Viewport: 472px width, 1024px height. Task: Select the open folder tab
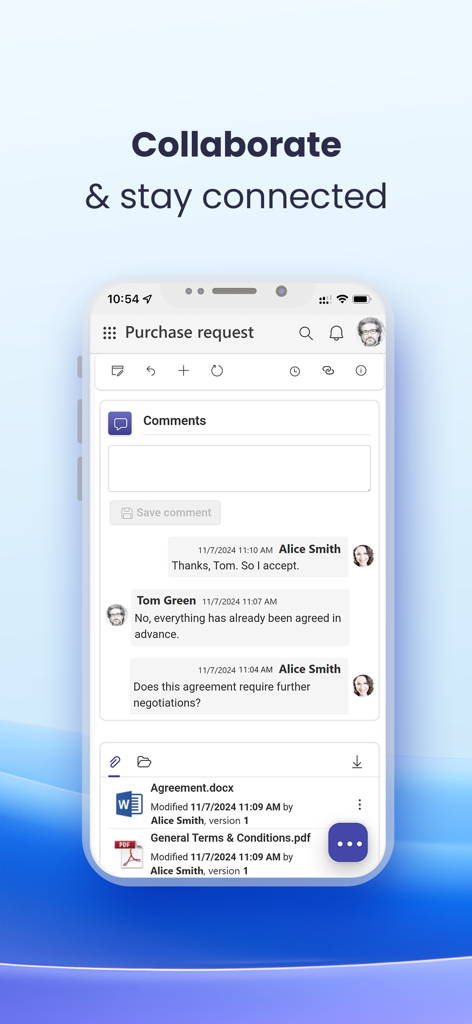[144, 761]
